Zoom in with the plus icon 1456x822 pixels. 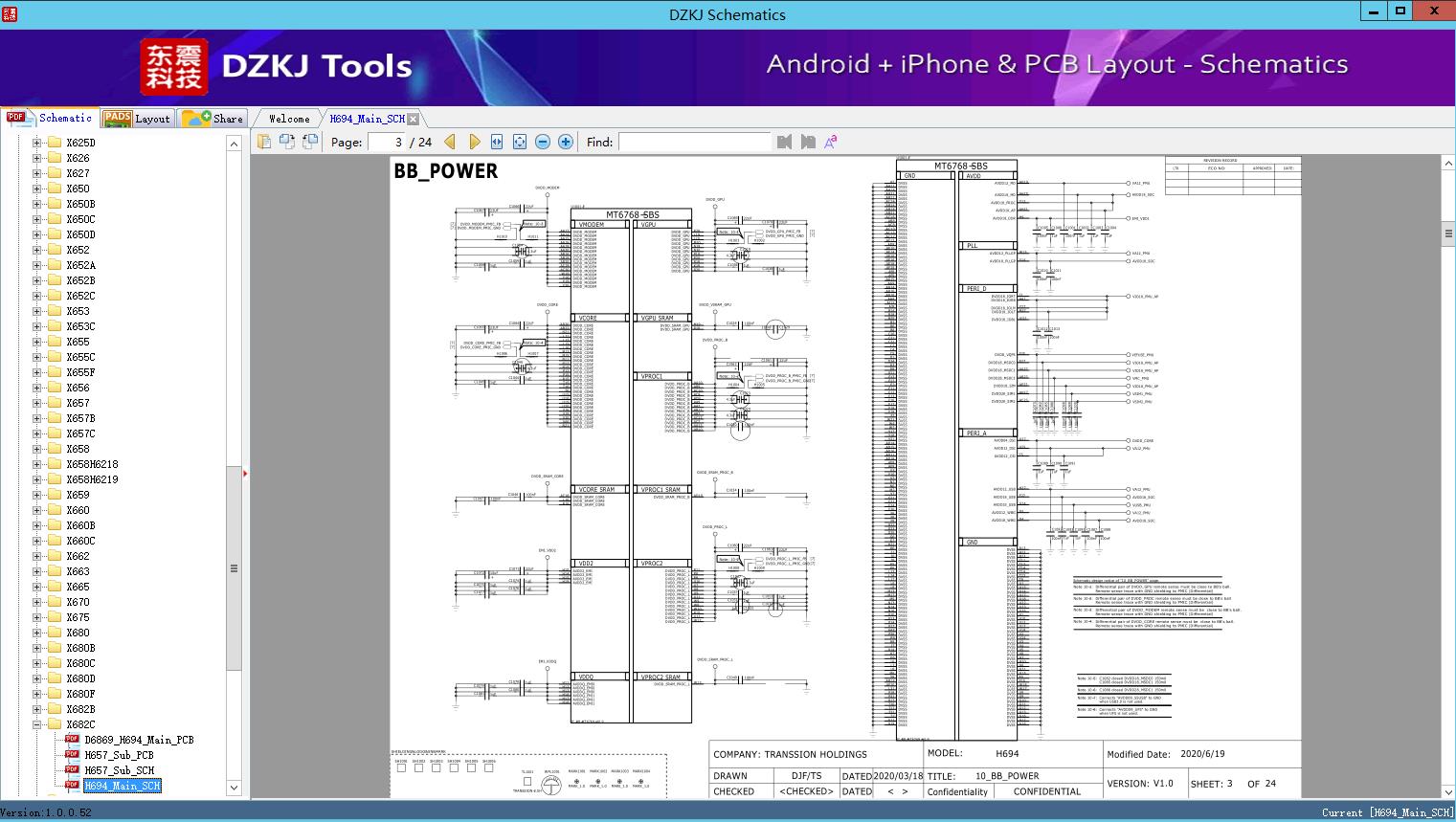[x=566, y=142]
